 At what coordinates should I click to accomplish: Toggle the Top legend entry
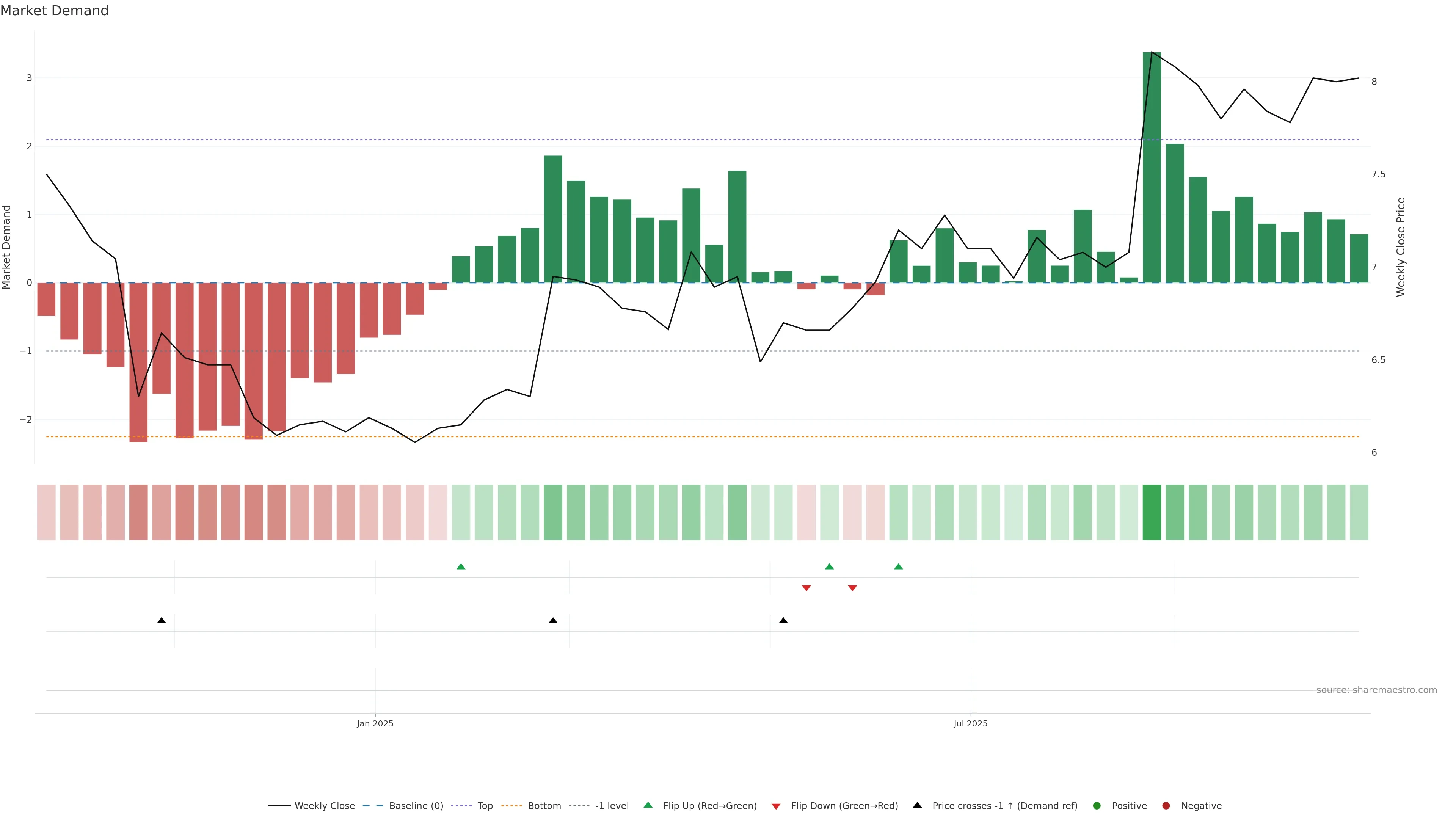(x=485, y=806)
